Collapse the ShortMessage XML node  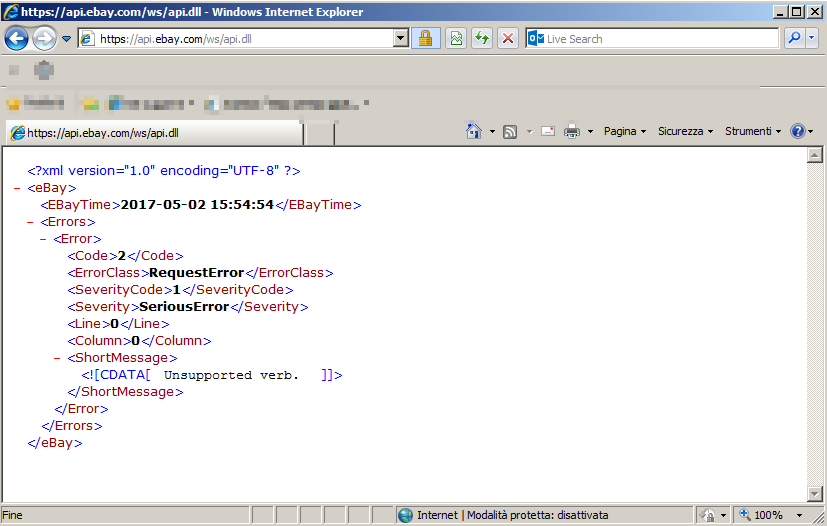[57, 358]
